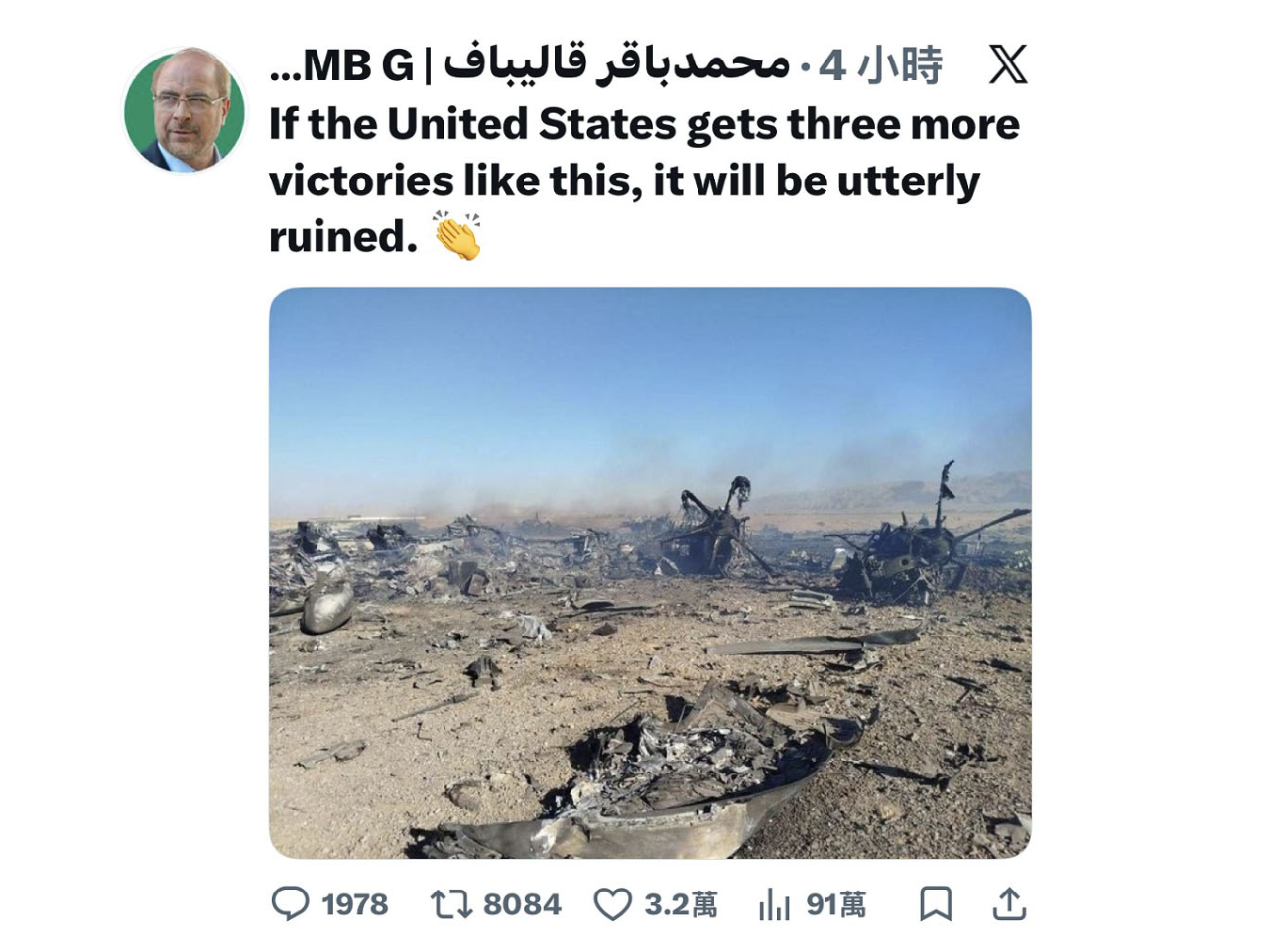1270x952 pixels.
Task: Bookmark this post
Action: (936, 903)
